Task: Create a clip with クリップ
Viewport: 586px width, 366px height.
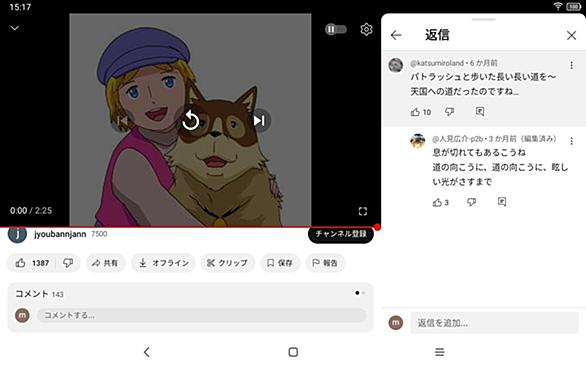Action: [x=228, y=263]
